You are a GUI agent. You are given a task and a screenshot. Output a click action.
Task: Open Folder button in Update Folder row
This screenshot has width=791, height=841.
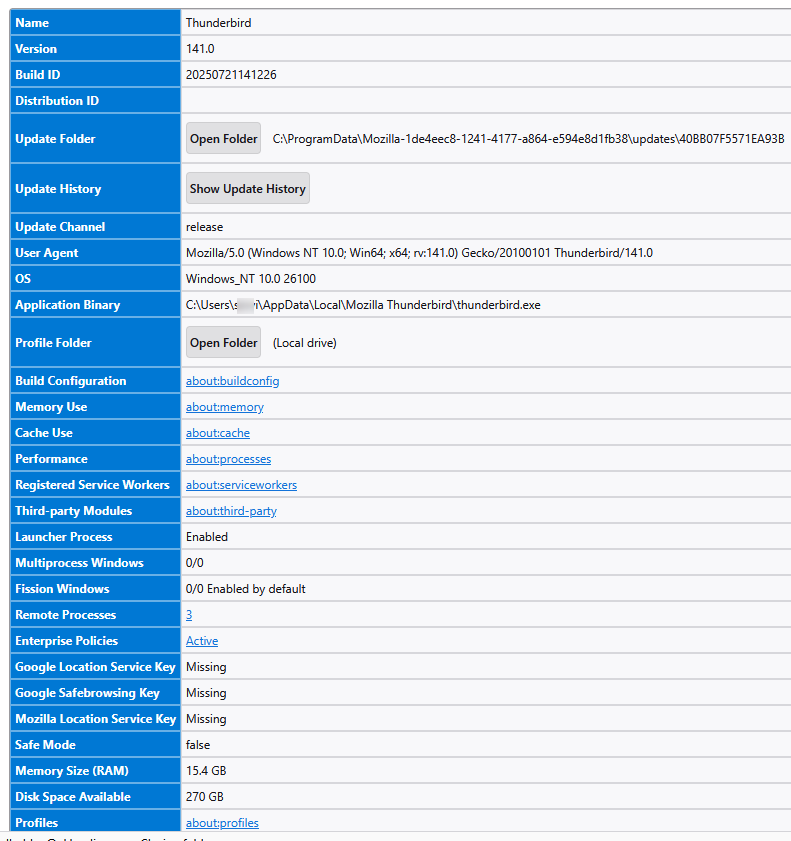[223, 138]
